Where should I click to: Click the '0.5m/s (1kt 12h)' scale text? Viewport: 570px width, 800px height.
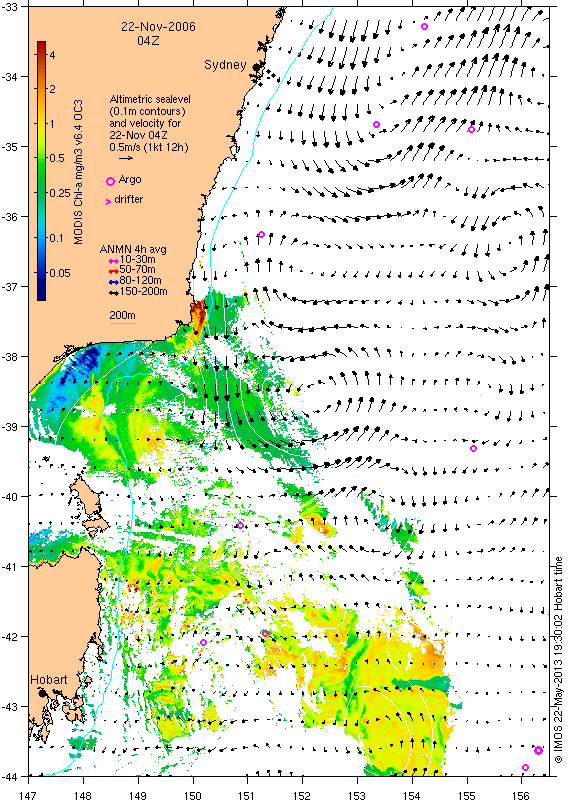pos(148,147)
